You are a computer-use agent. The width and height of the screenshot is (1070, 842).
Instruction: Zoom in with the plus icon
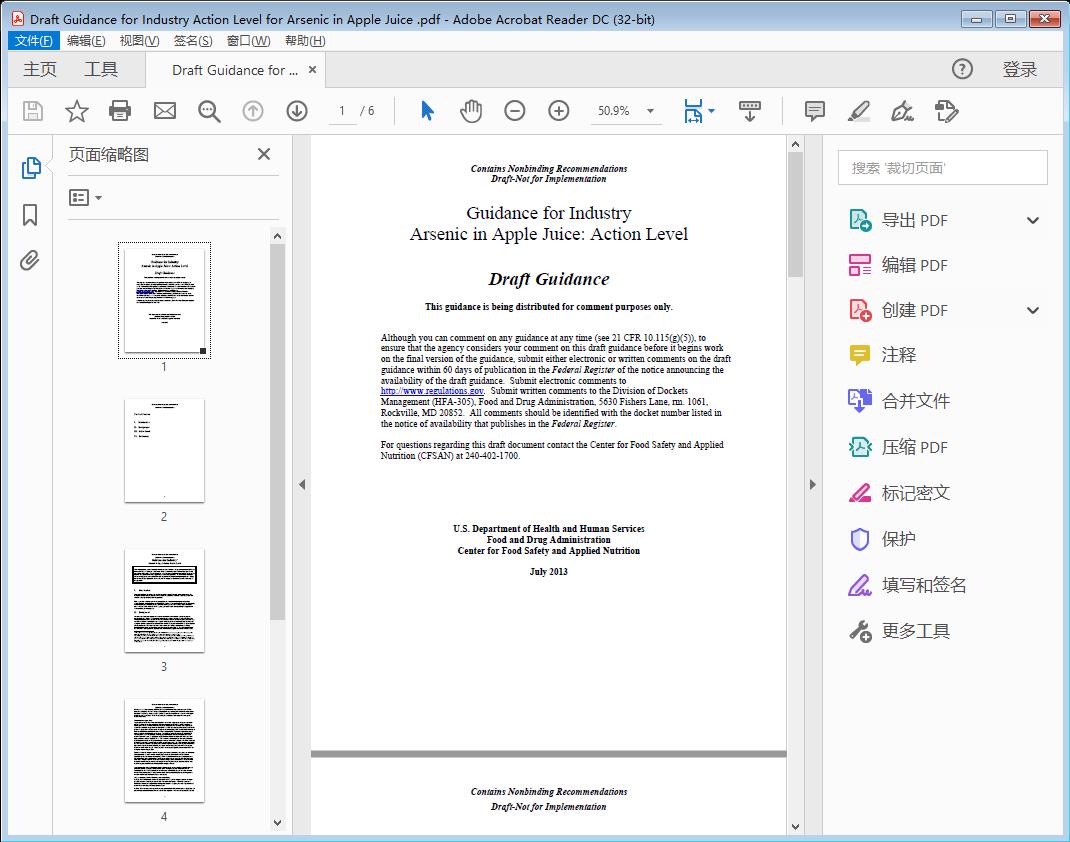559,111
